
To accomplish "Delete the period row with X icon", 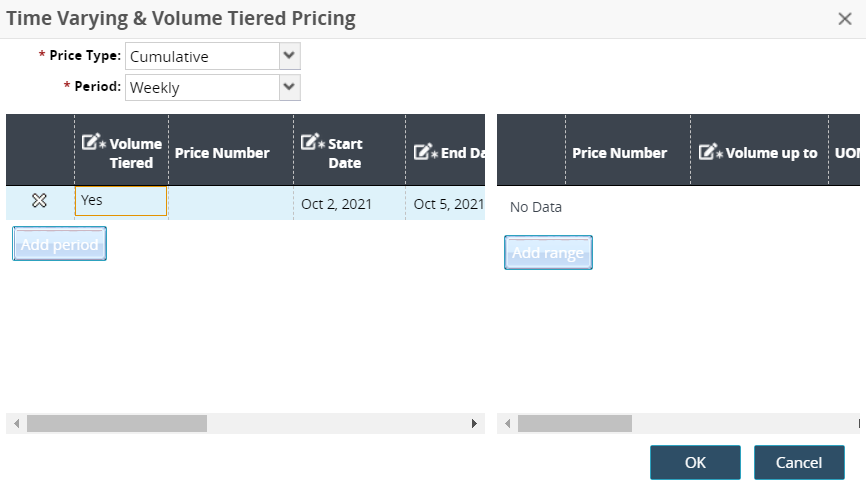I will pos(39,201).
